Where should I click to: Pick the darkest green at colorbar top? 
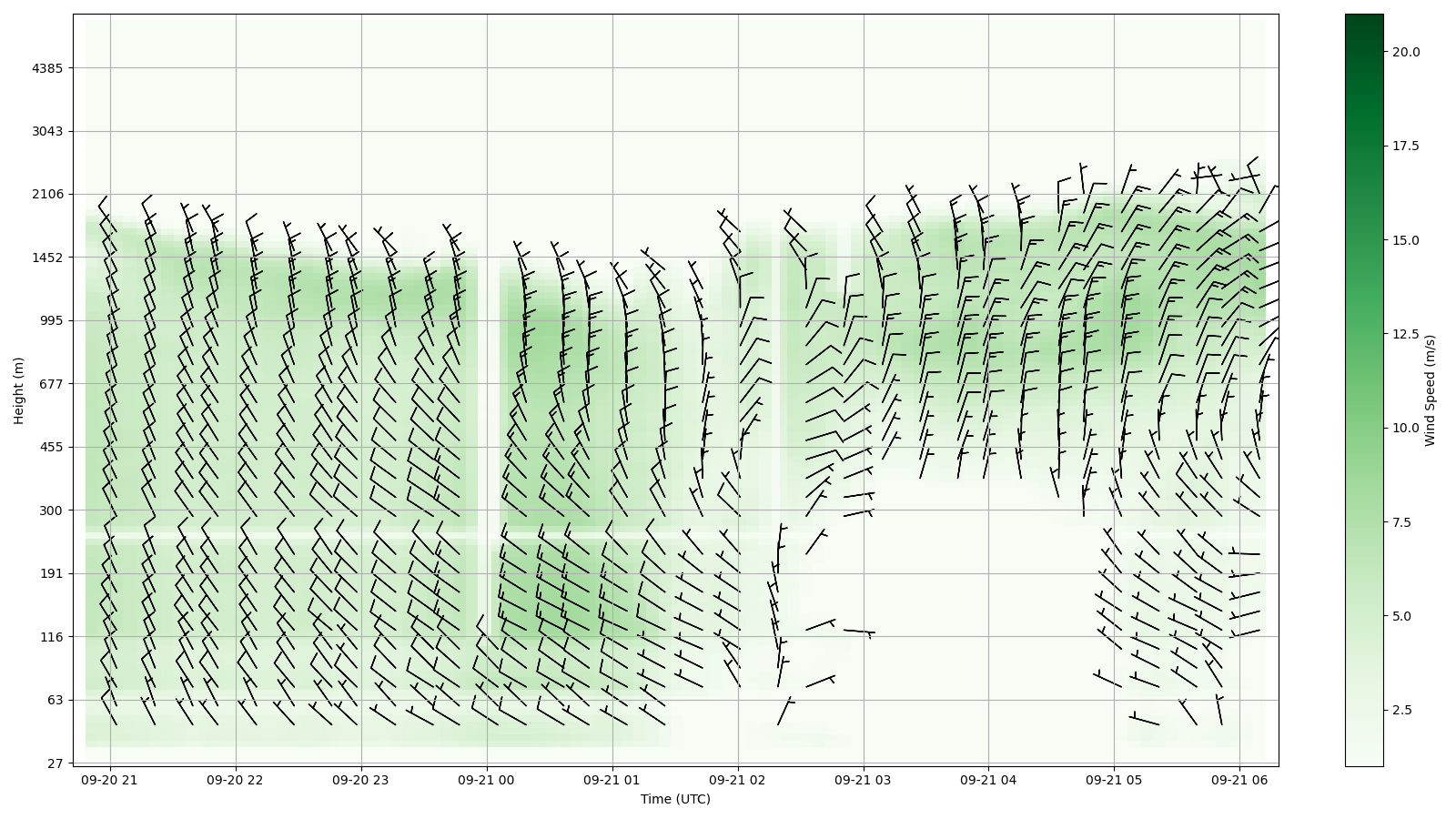point(1363,18)
